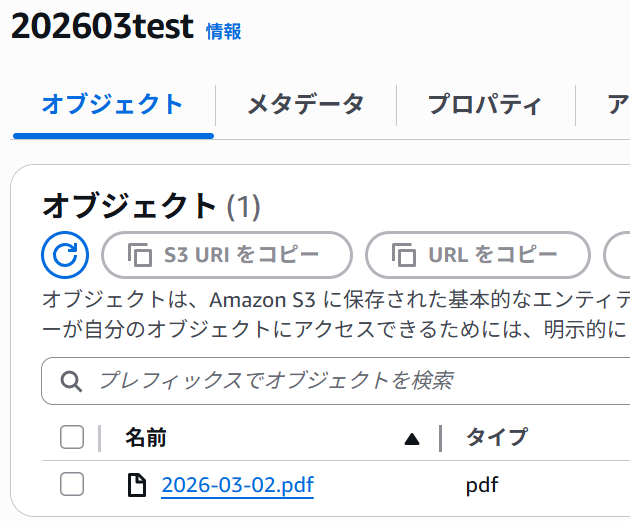
Task: Check the box for 2026-03-02.pdf
Action: click(x=72, y=485)
